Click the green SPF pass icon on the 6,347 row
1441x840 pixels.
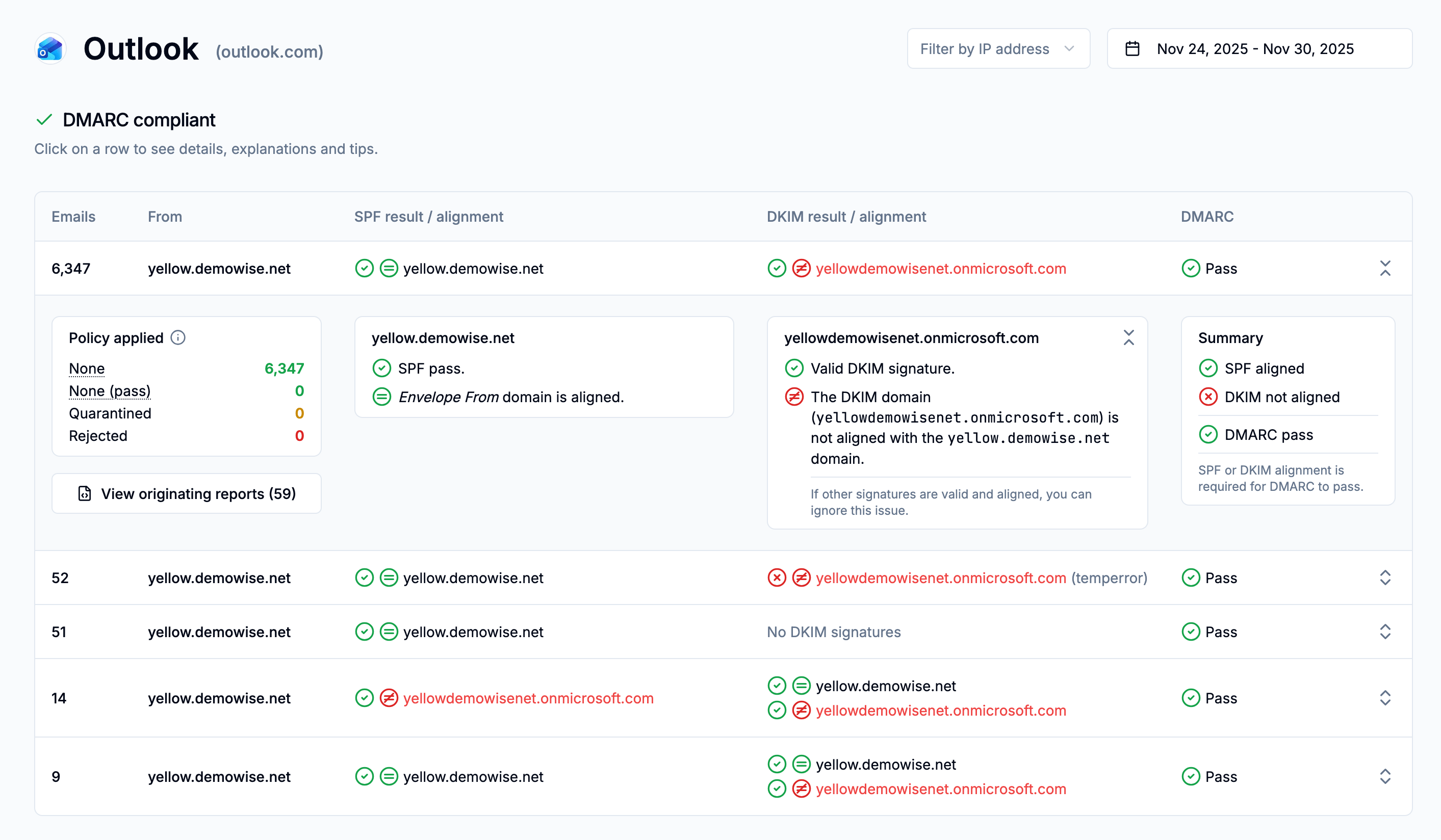(365, 268)
